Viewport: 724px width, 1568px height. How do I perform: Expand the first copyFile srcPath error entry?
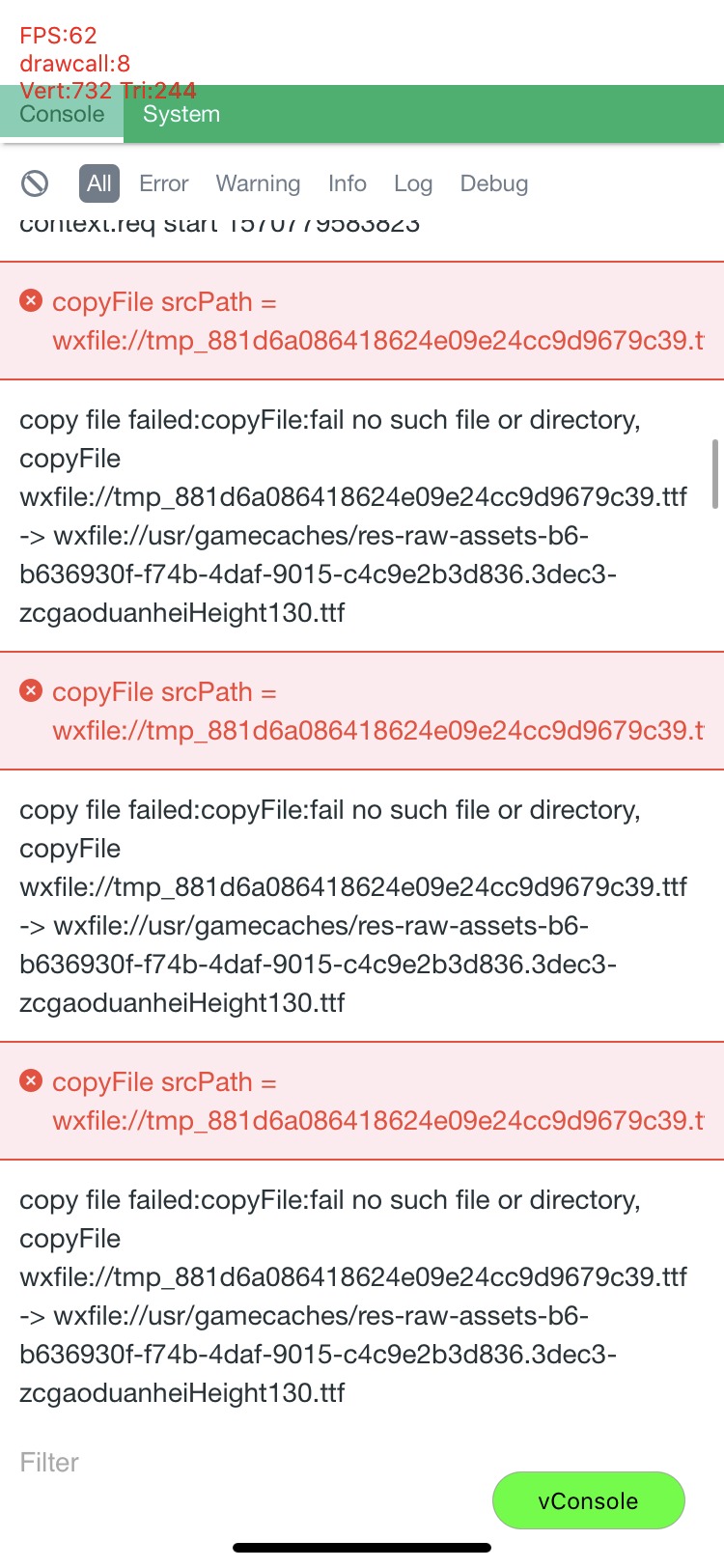pos(376,322)
